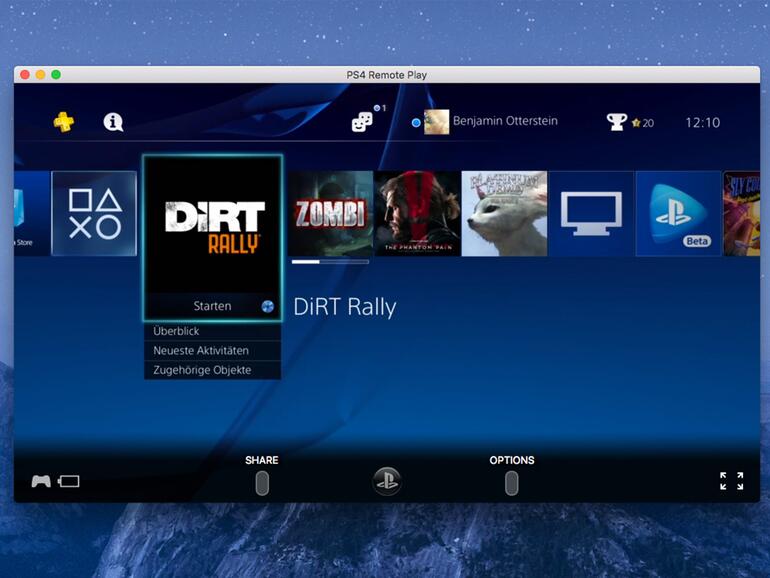Open the friends icon with badge
This screenshot has width=770, height=578.
point(363,122)
